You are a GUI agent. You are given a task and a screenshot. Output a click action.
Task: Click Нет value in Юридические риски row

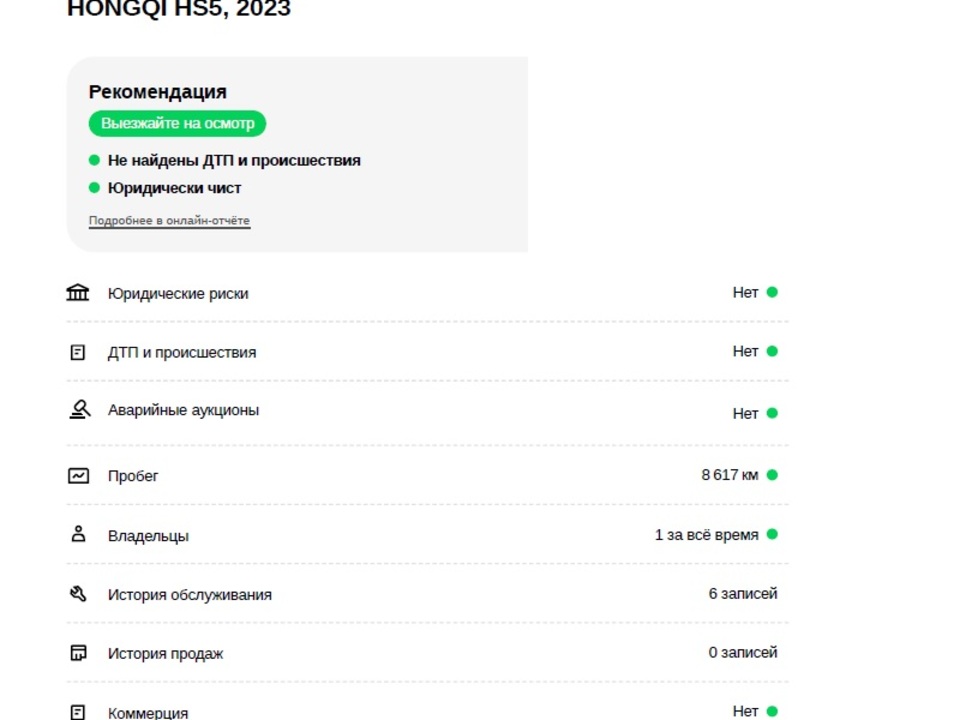[x=745, y=293]
